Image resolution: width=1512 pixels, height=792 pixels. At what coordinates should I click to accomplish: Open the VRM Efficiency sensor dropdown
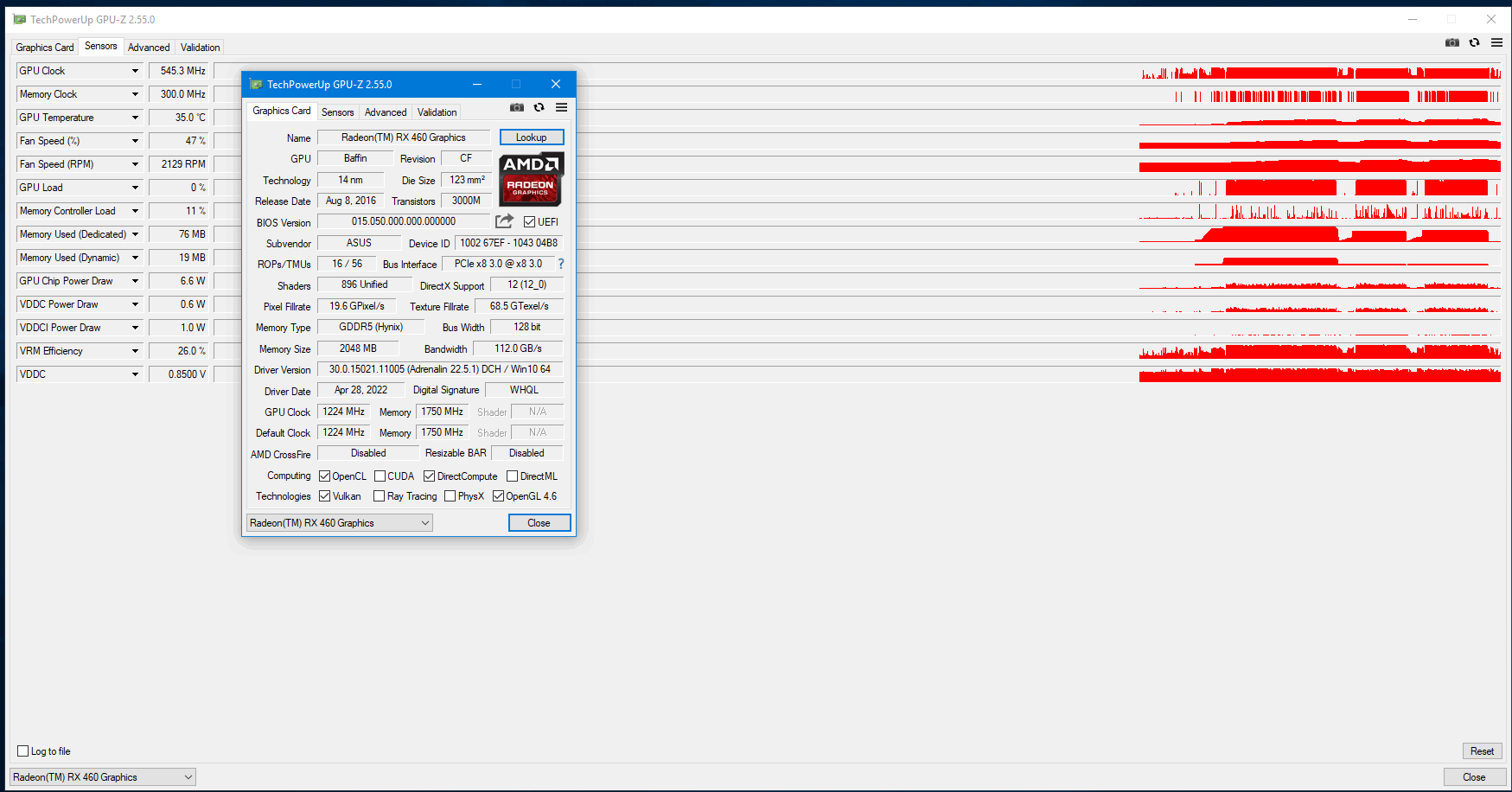pos(135,351)
